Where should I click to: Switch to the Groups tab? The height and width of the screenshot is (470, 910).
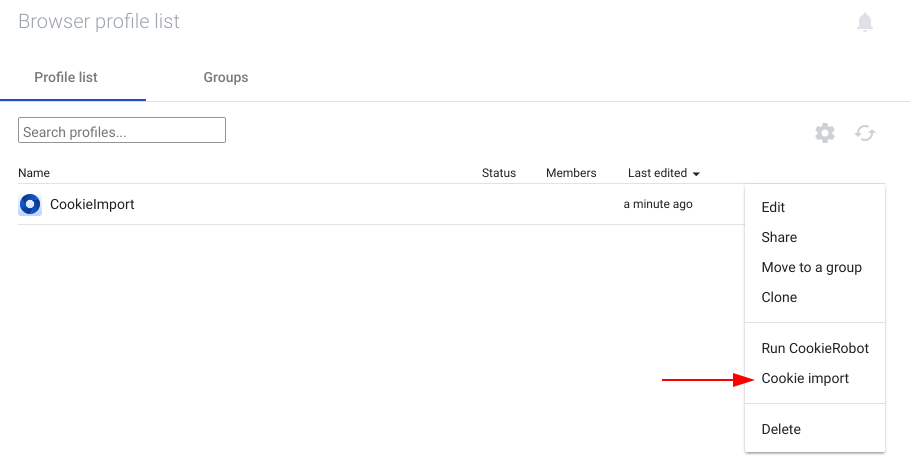(x=226, y=77)
